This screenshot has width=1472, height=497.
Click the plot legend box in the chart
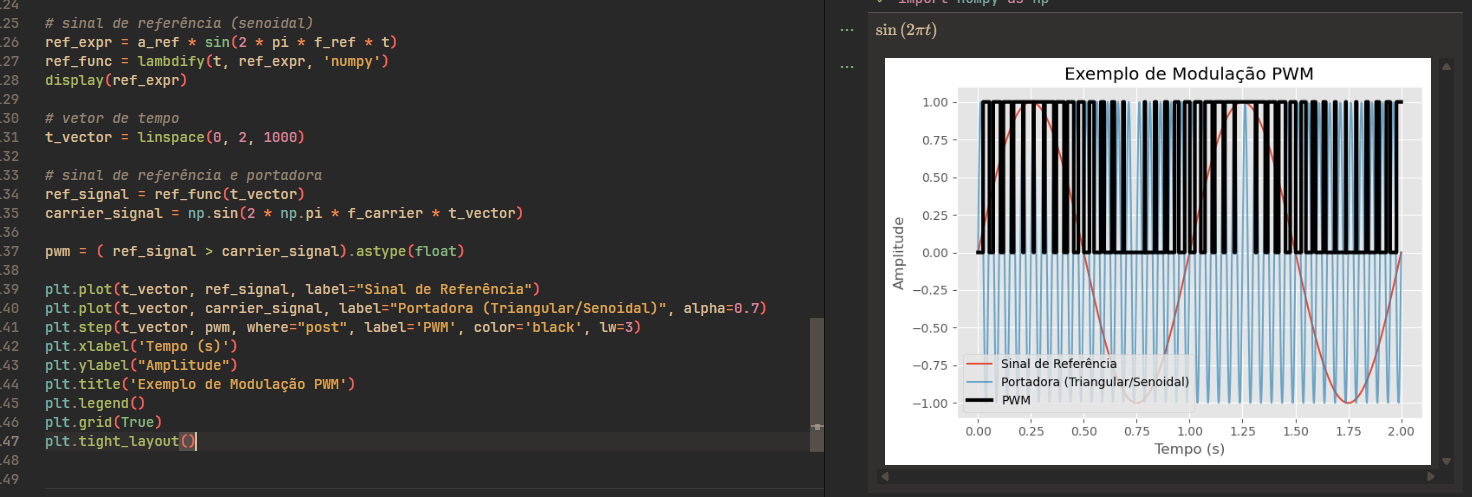pos(1078,382)
